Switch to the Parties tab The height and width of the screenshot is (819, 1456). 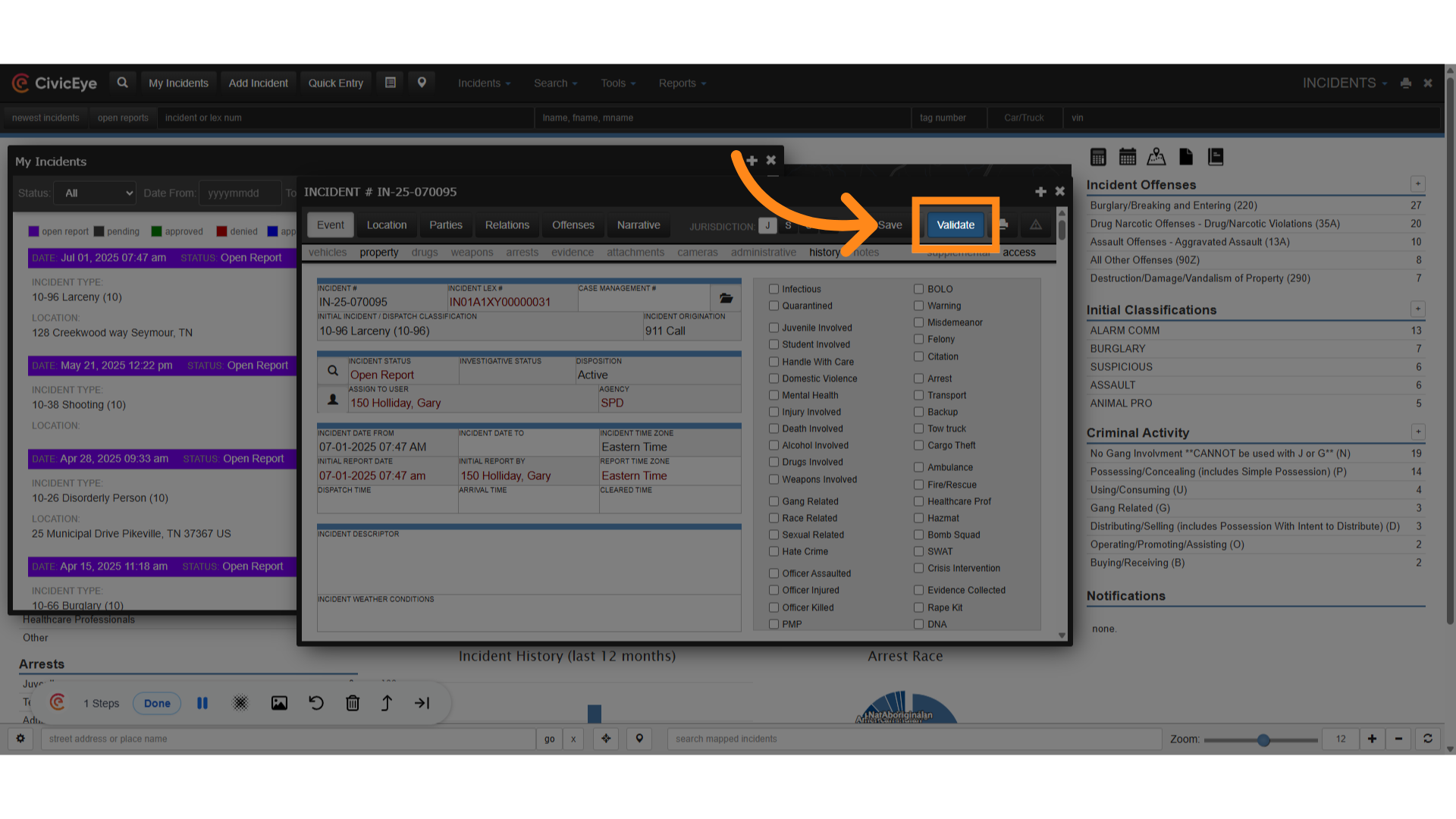coord(446,225)
